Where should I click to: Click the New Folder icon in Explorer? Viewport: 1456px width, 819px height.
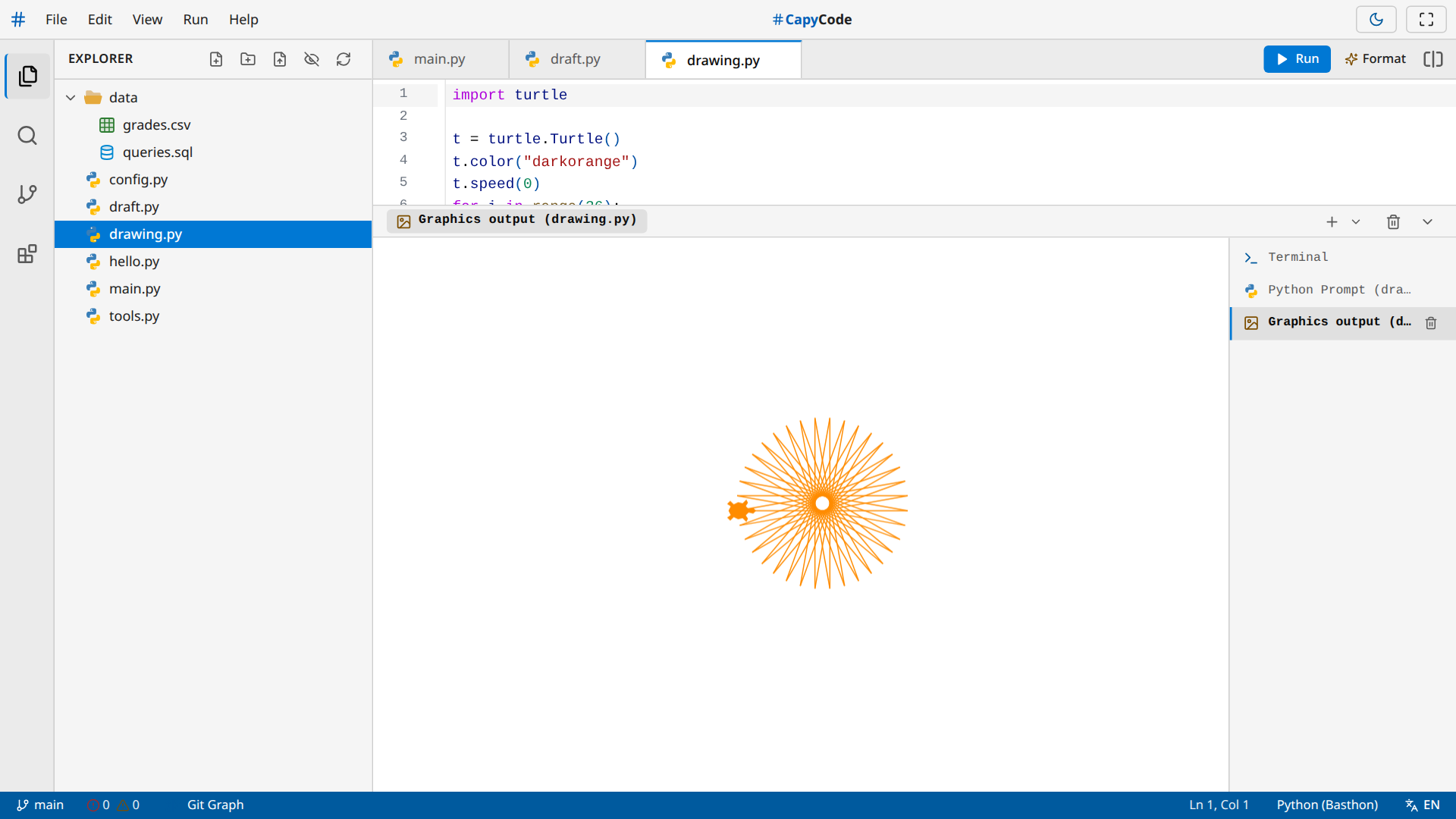tap(248, 59)
